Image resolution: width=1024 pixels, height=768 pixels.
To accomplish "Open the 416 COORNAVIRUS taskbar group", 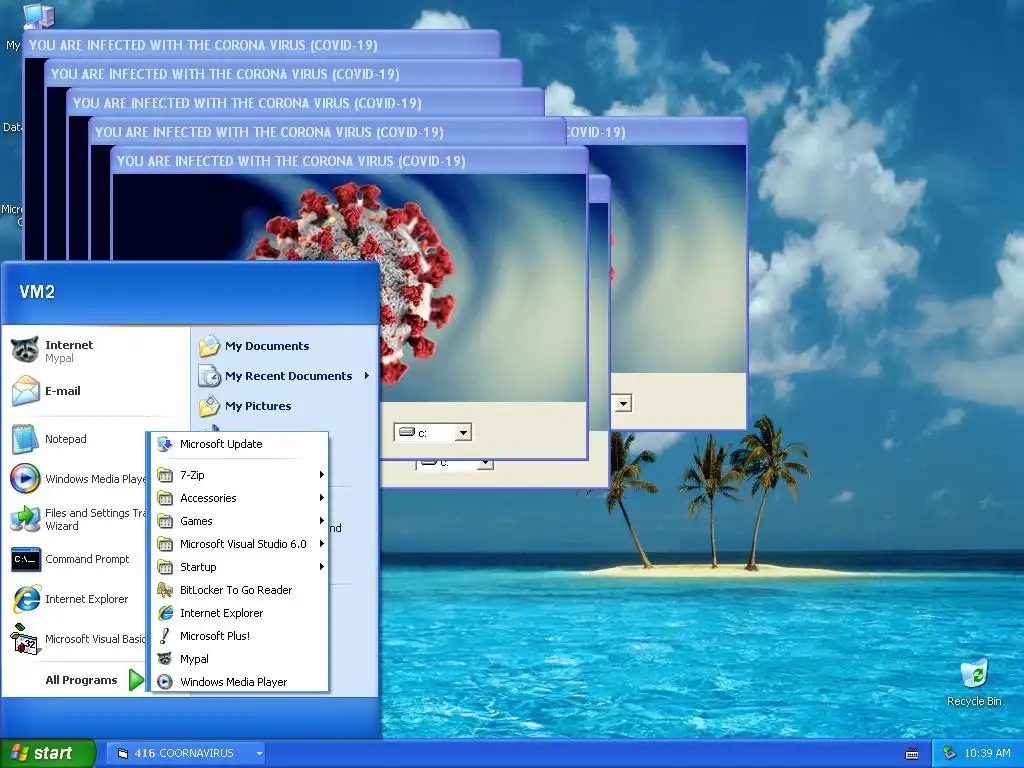I will pos(185,754).
